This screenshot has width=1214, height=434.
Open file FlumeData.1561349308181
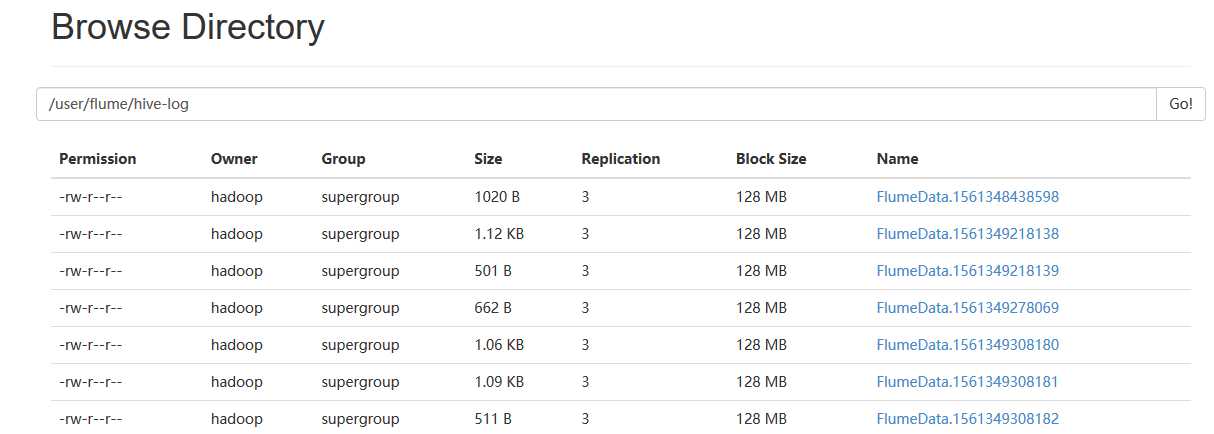tap(967, 382)
